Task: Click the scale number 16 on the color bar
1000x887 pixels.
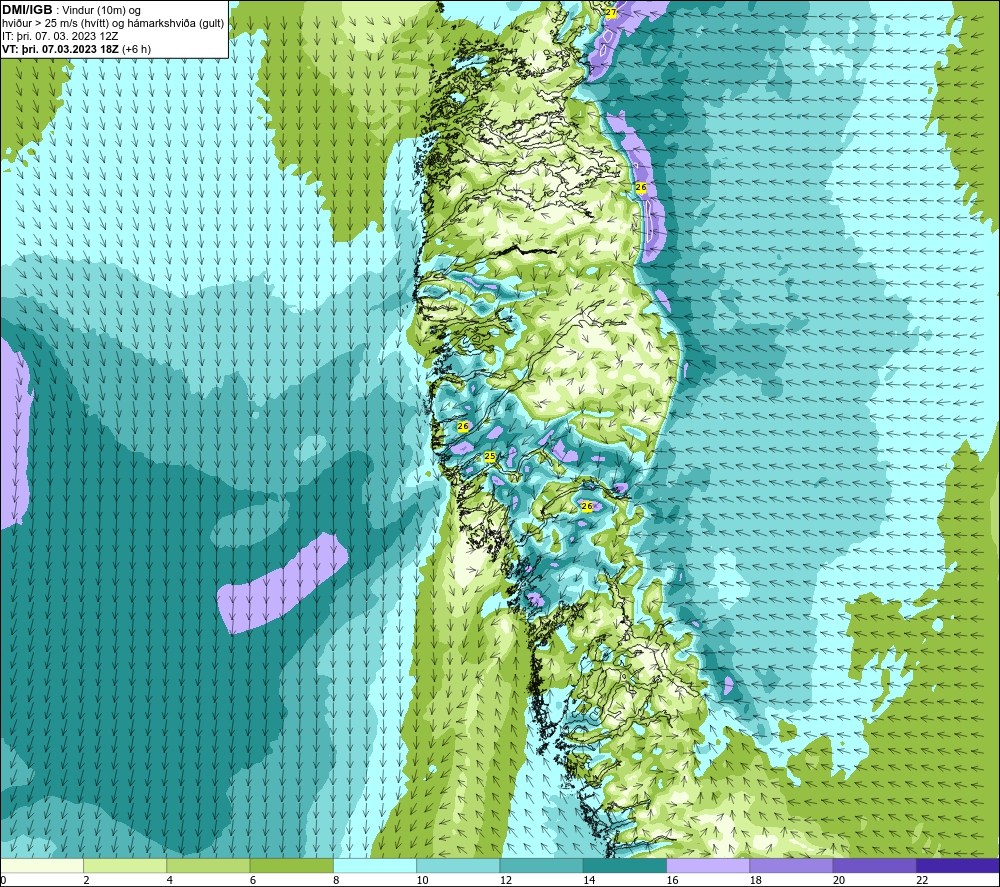Action: (672, 881)
